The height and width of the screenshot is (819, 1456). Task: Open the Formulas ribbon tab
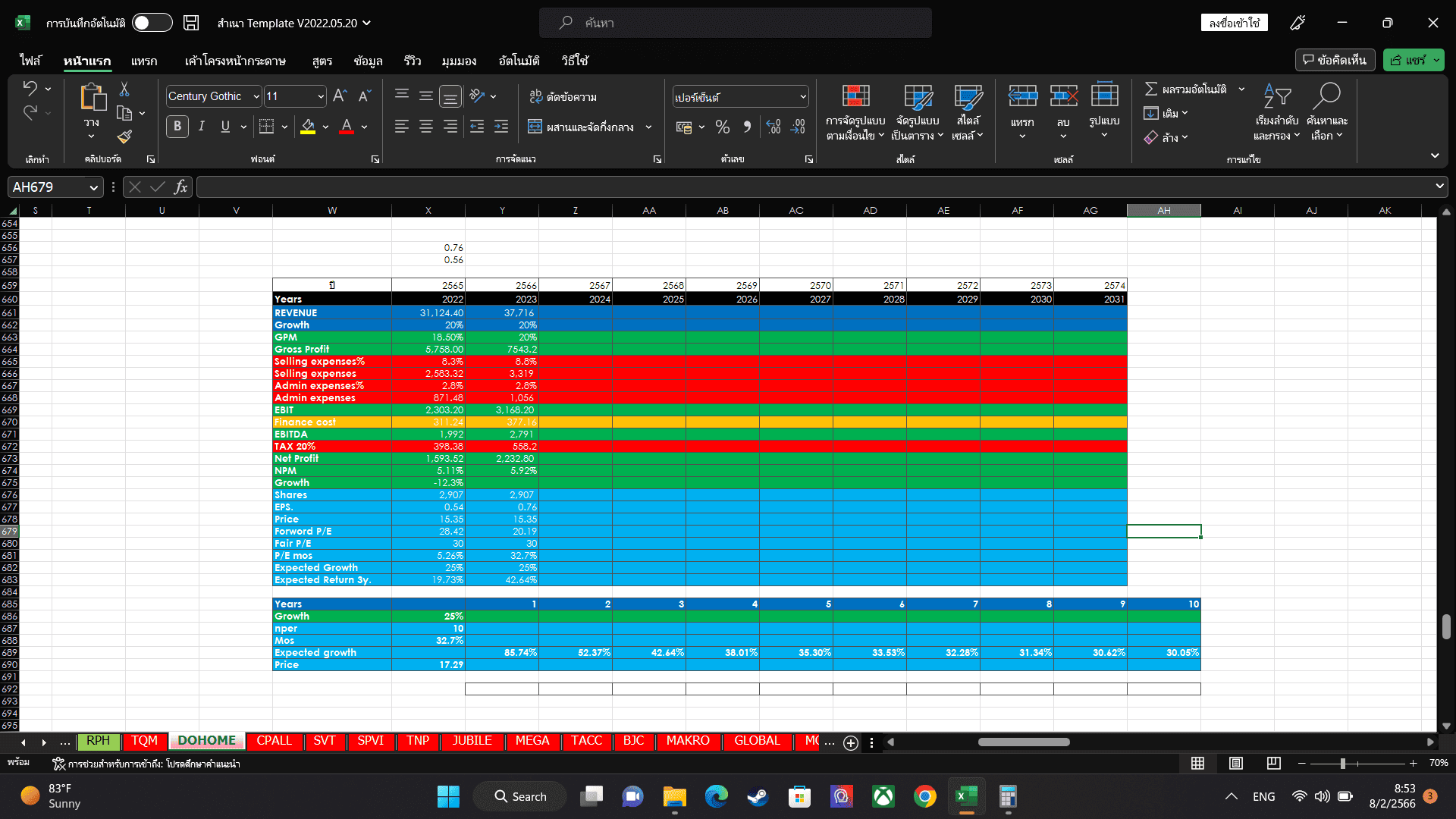click(322, 61)
